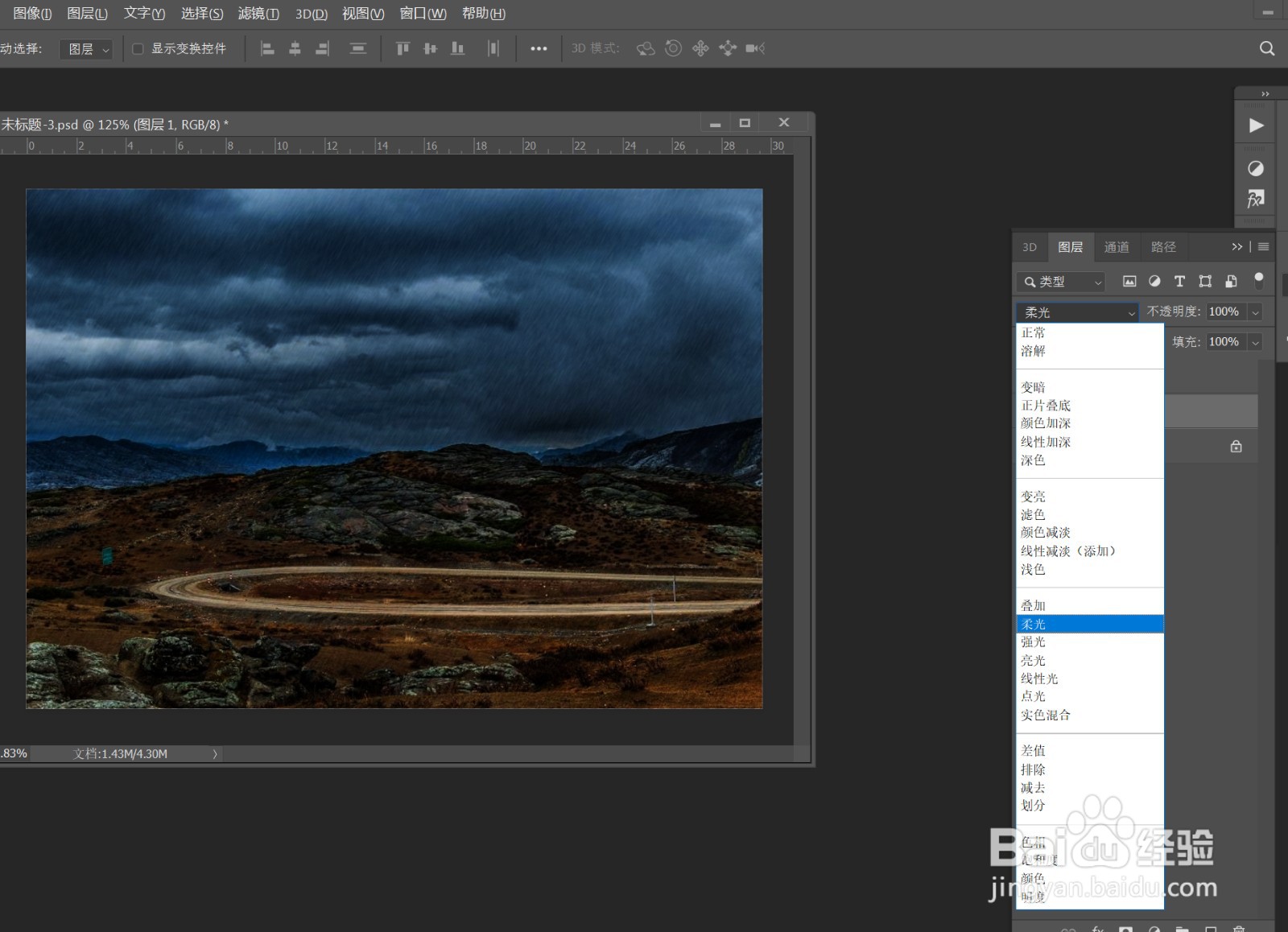
Task: Click the status bar arrow beside document size
Action: 215,754
